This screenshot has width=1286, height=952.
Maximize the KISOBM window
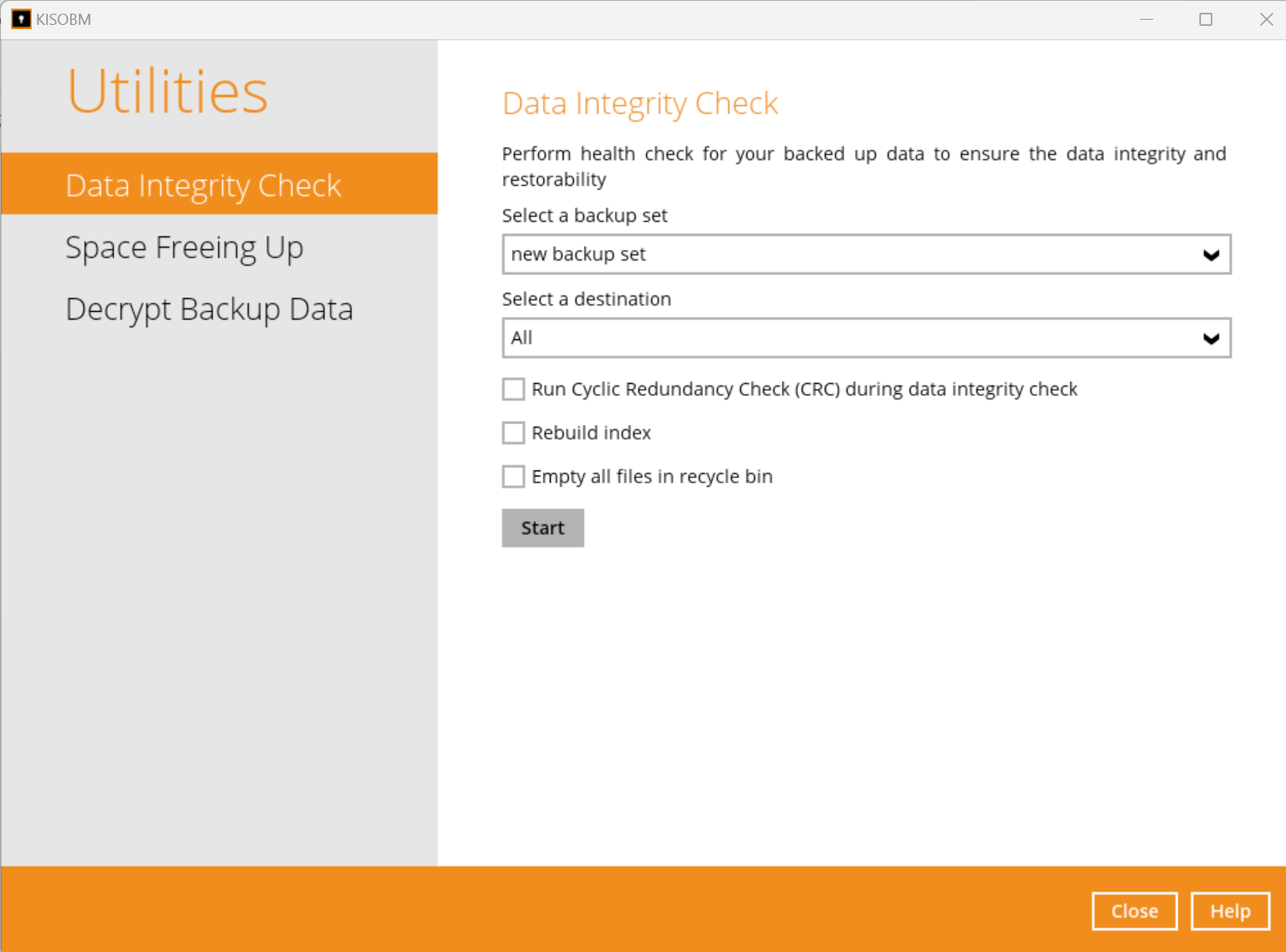point(1205,19)
